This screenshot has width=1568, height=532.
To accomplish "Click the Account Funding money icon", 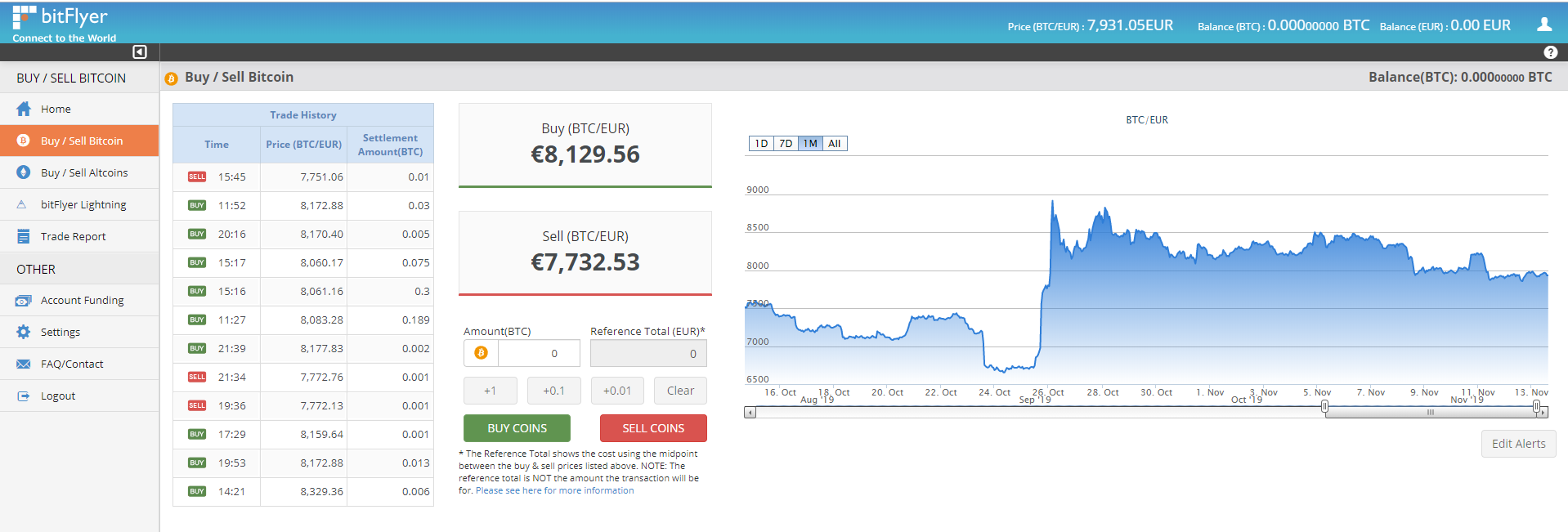I will tap(24, 301).
